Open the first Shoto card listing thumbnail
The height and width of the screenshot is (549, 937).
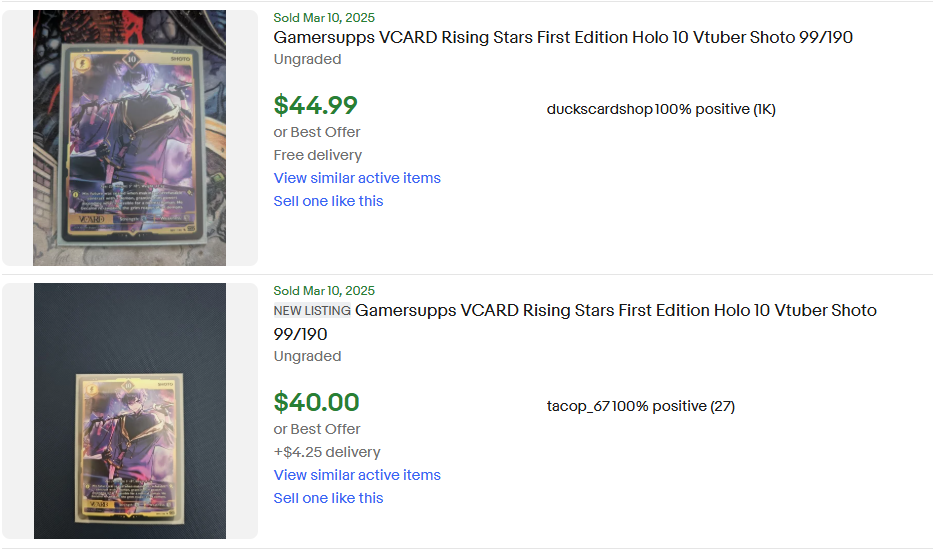pyautogui.click(x=130, y=138)
